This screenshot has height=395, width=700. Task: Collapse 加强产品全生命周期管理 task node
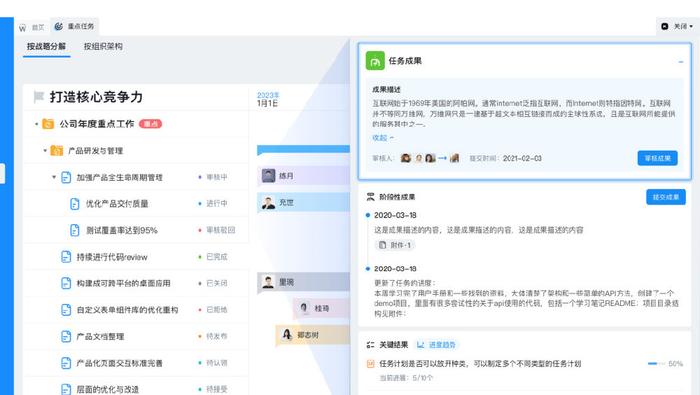pyautogui.click(x=54, y=177)
